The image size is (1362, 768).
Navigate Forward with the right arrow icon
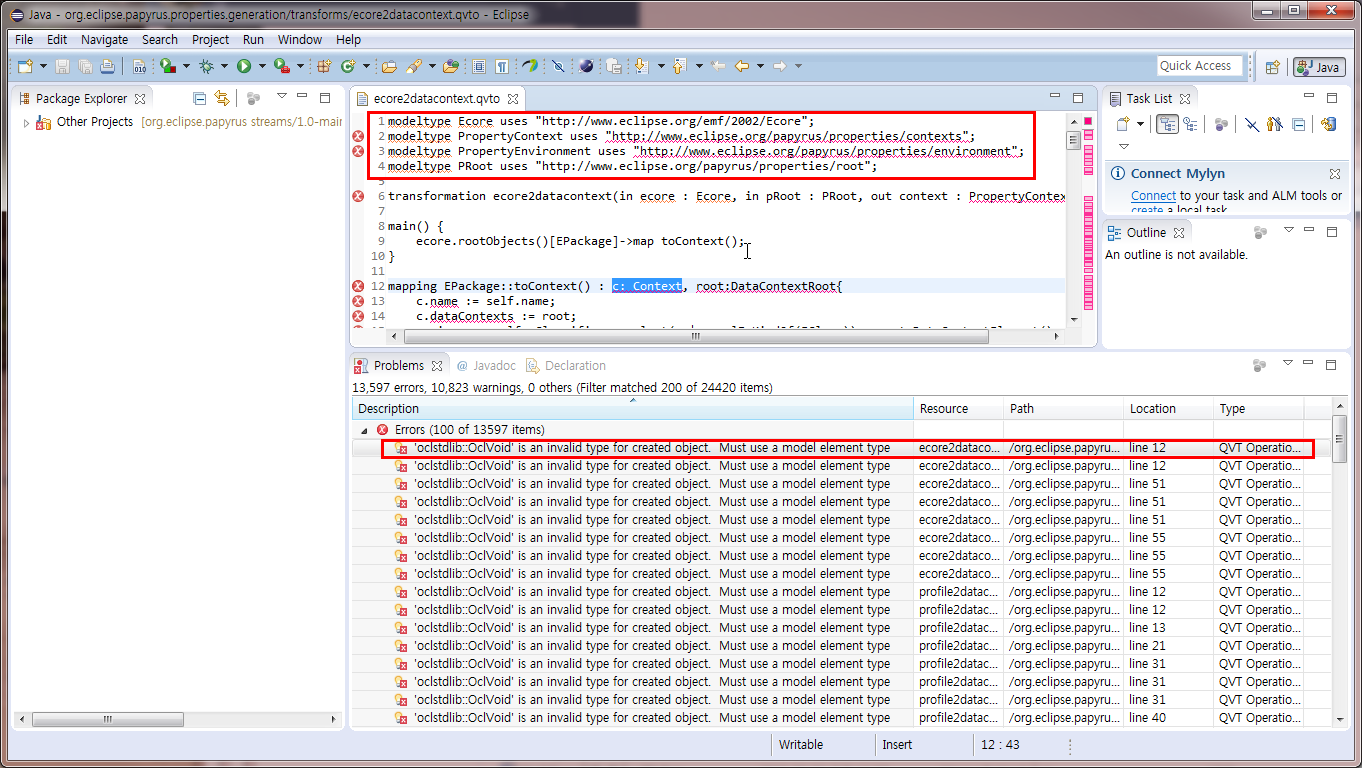click(x=779, y=66)
